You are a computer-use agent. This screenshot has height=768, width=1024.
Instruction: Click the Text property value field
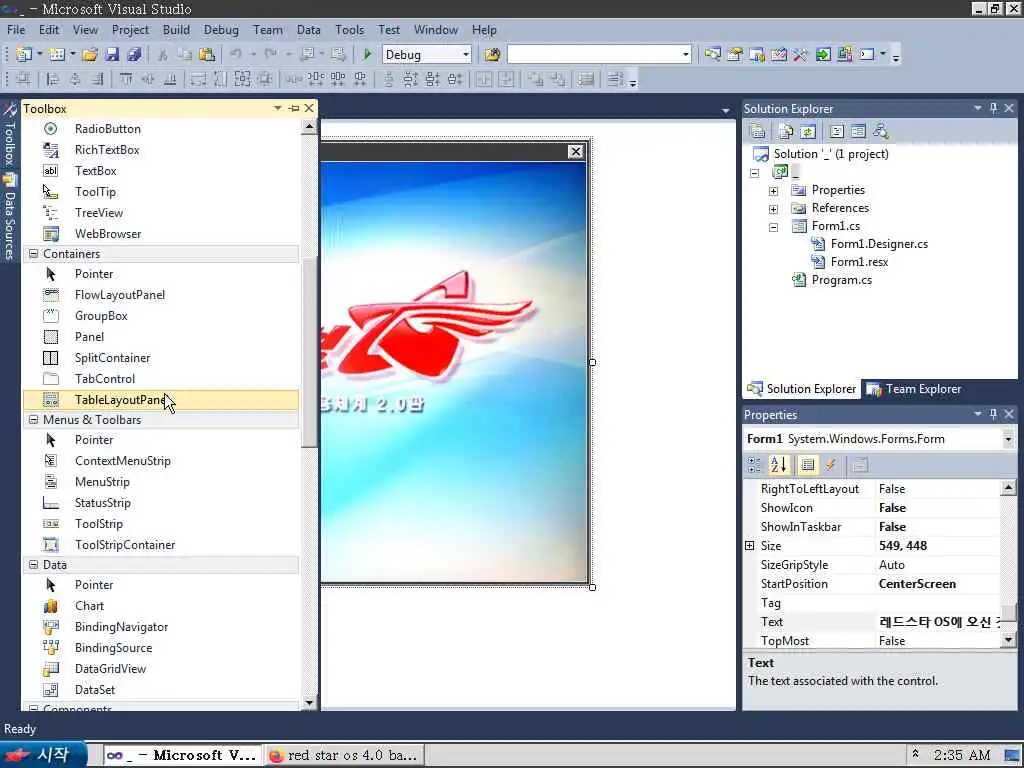[x=937, y=622]
